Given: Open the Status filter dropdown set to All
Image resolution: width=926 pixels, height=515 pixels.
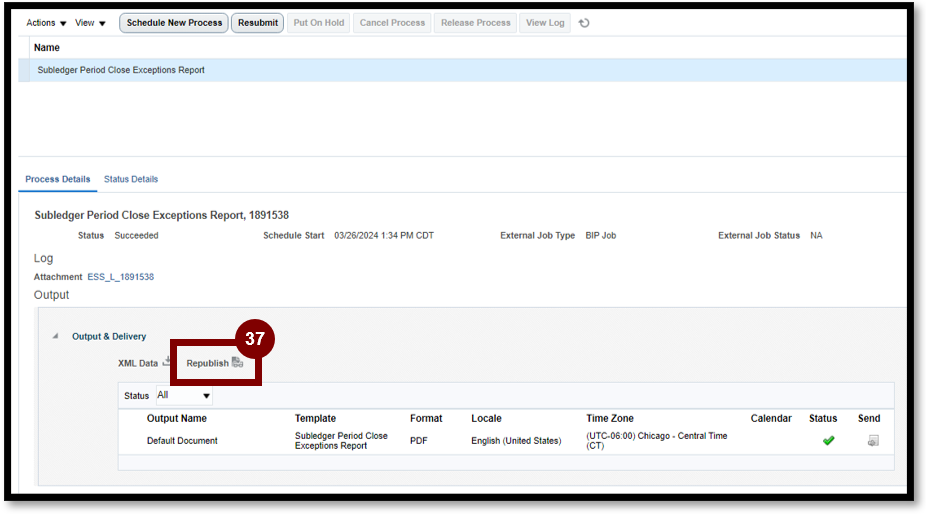Looking at the screenshot, I should point(184,396).
